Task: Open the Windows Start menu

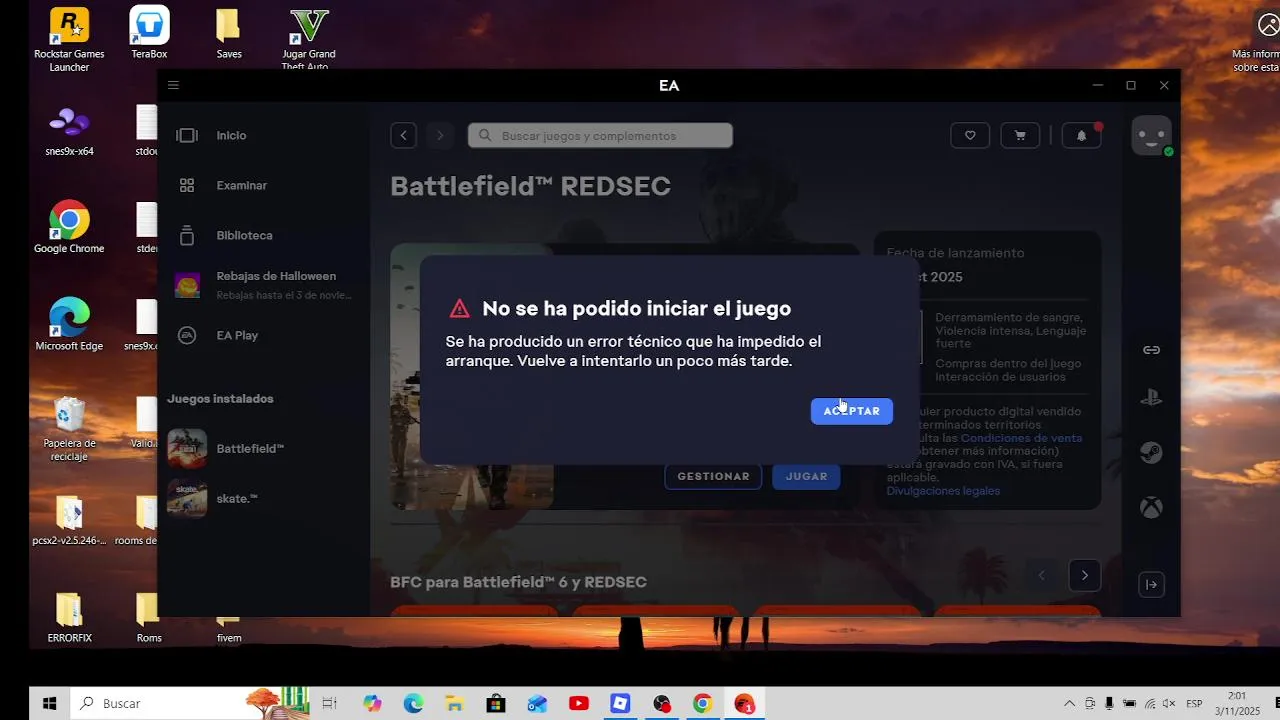Action: tap(49, 703)
